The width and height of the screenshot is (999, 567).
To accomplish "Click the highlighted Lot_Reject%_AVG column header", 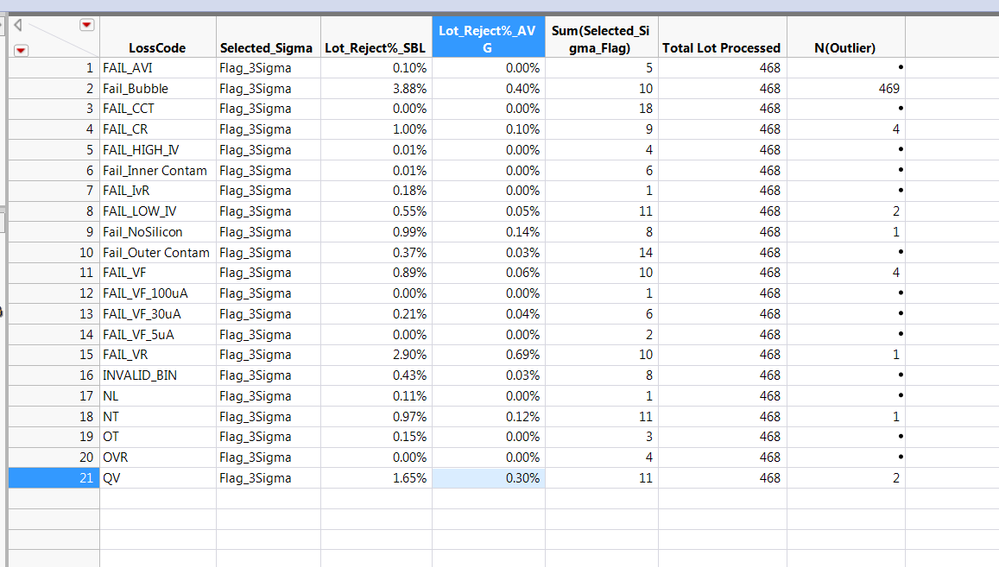I will click(x=488, y=39).
